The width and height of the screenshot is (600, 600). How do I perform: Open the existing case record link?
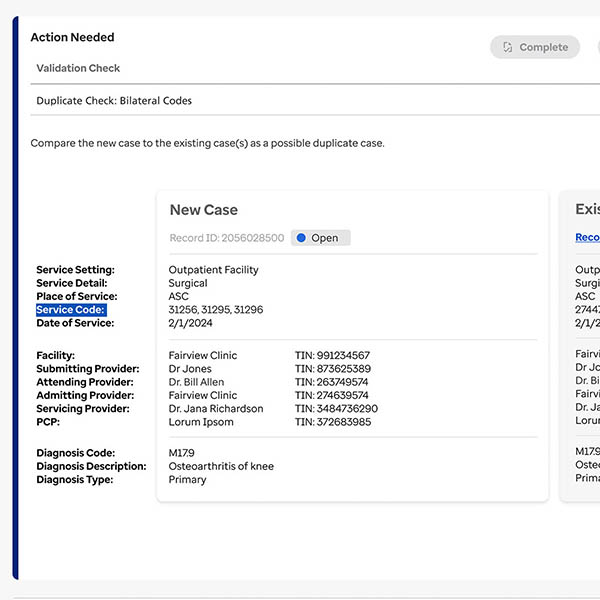click(587, 238)
